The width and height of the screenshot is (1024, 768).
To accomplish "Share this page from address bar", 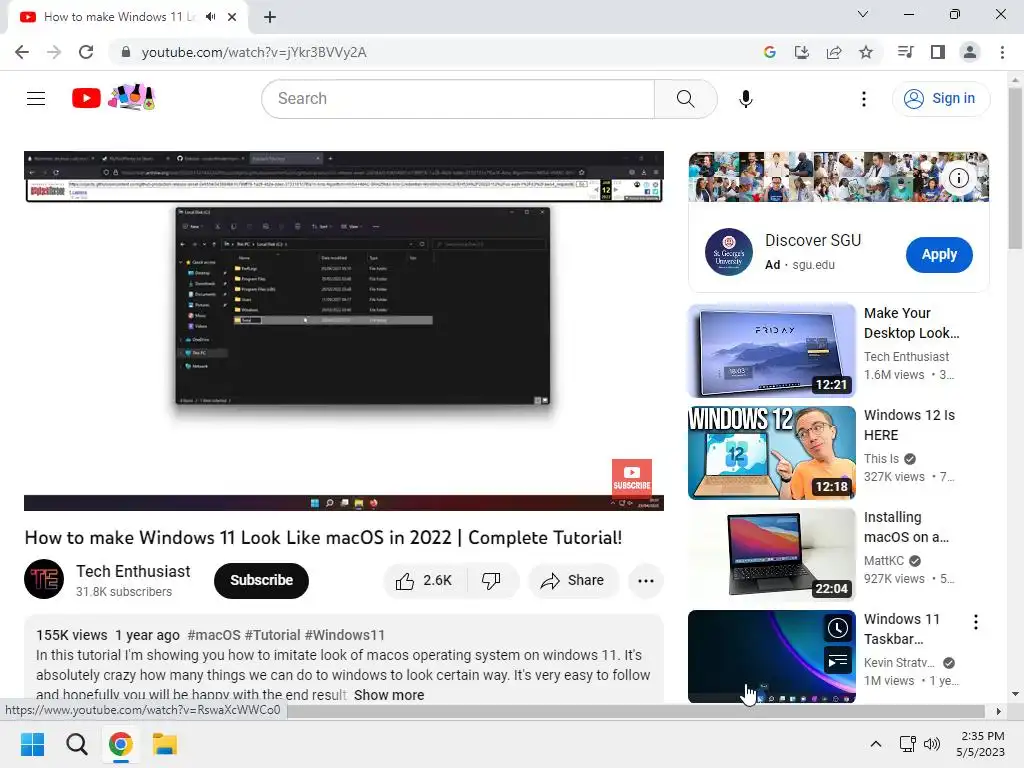I will [x=834, y=52].
